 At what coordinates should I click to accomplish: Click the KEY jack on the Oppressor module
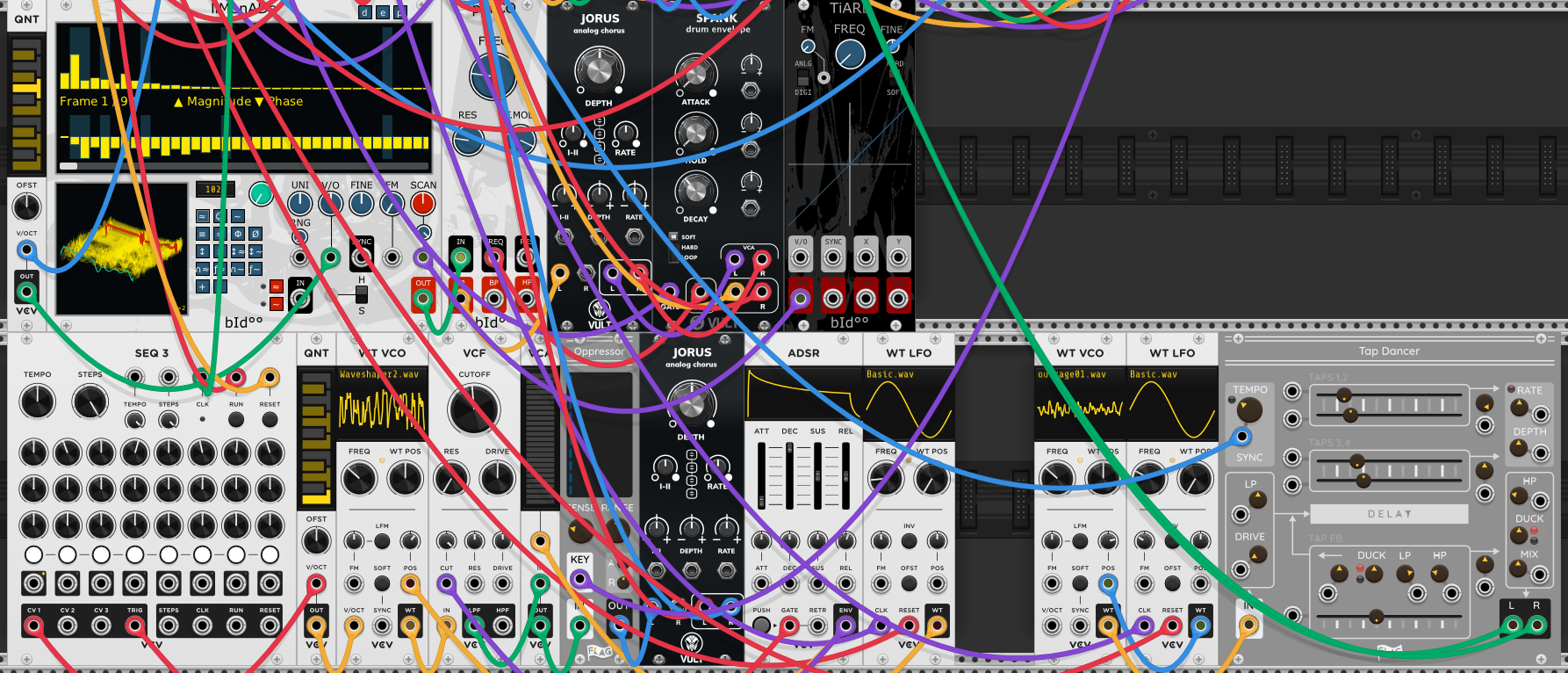tap(579, 578)
